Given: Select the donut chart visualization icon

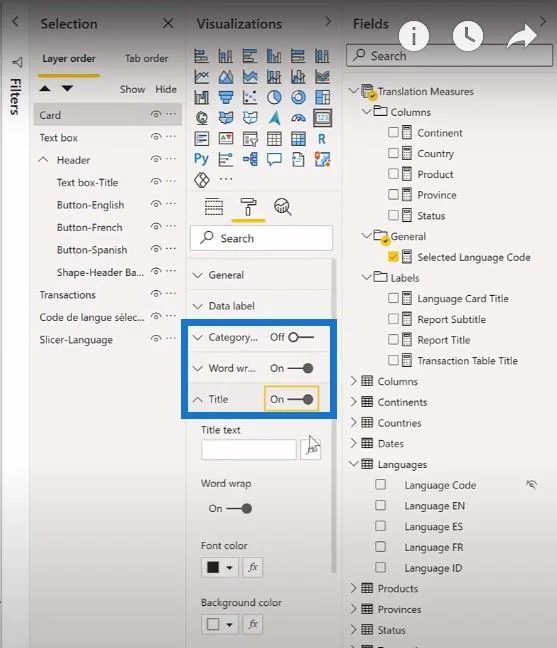Looking at the screenshot, I should tap(298, 98).
